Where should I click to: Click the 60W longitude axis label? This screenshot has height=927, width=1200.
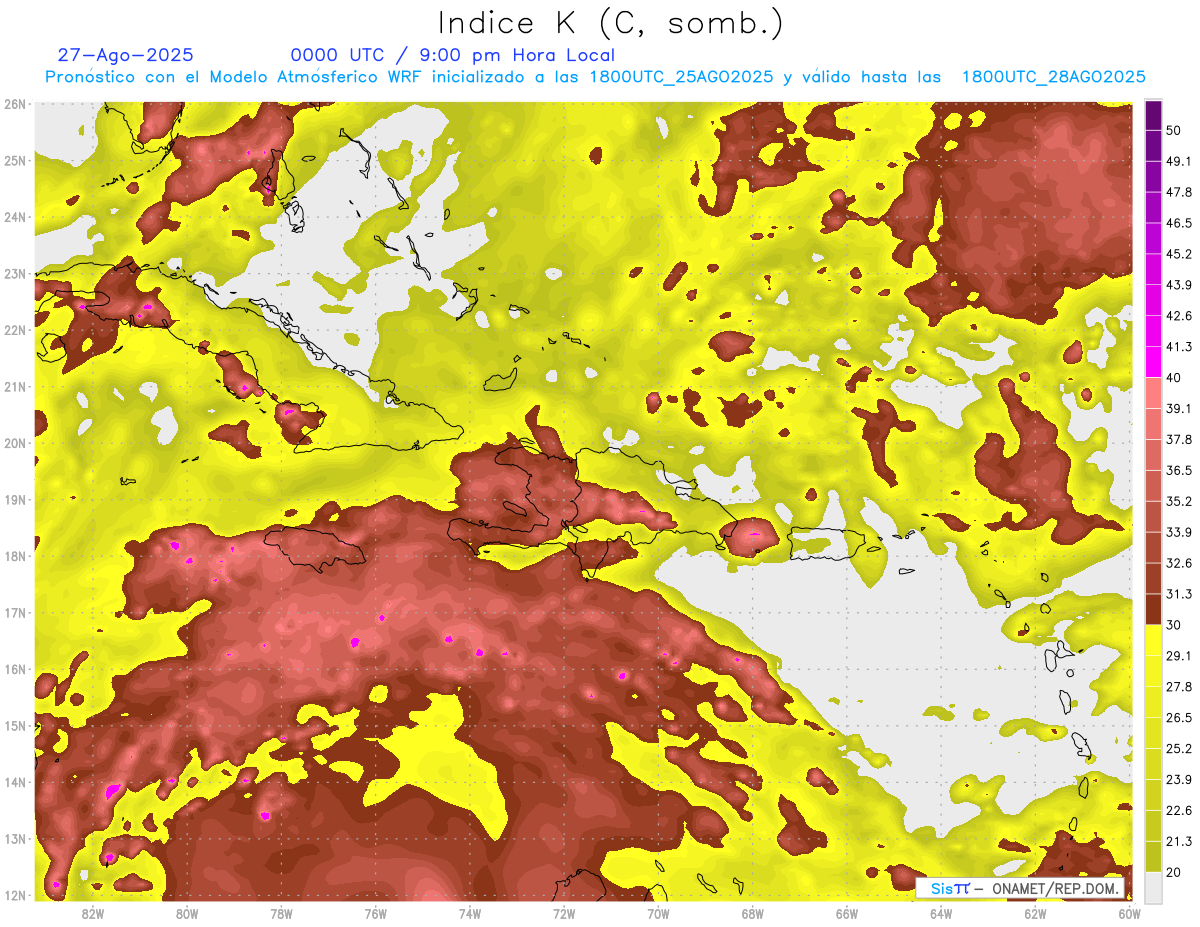1129,913
